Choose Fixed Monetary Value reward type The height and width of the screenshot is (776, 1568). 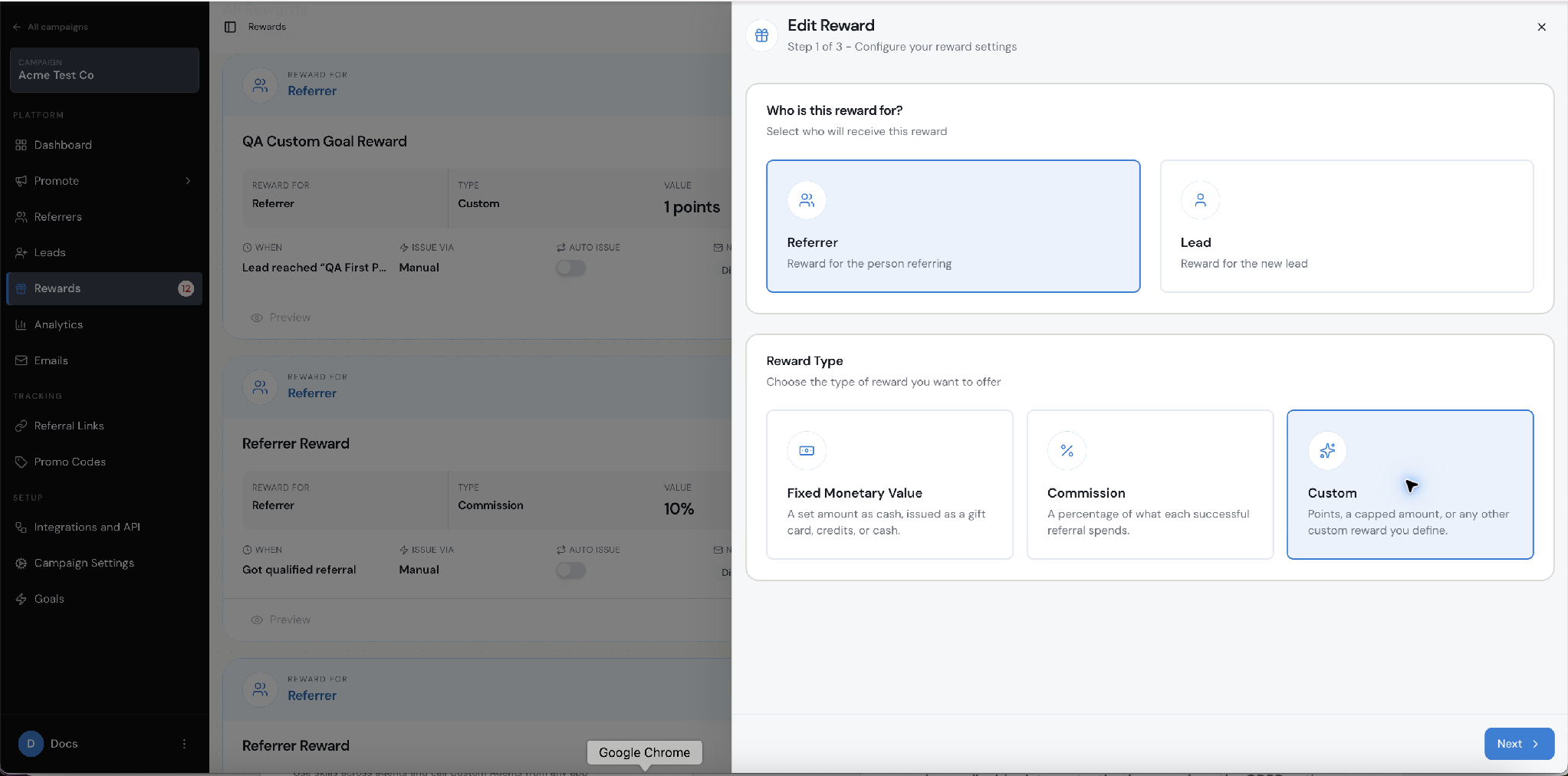(889, 484)
